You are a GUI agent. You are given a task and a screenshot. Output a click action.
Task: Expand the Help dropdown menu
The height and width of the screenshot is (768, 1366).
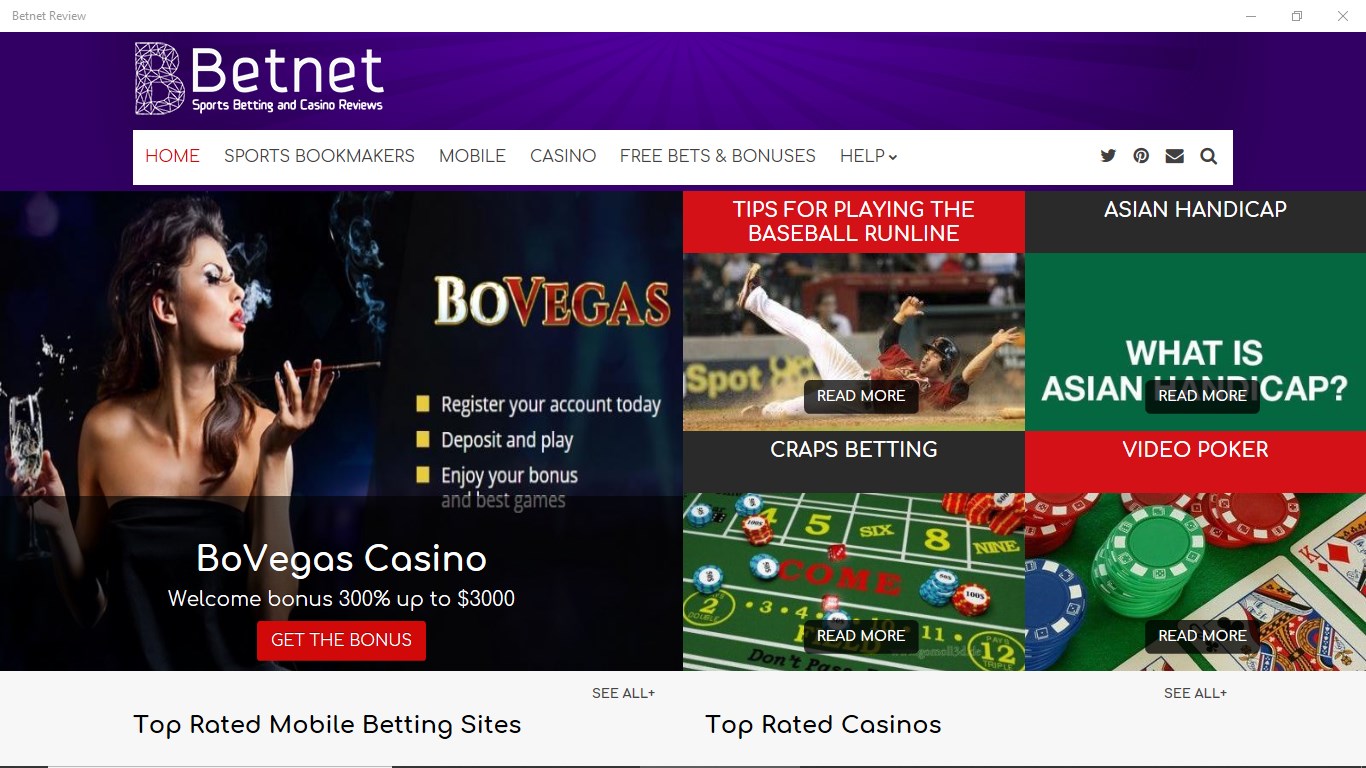(x=869, y=156)
